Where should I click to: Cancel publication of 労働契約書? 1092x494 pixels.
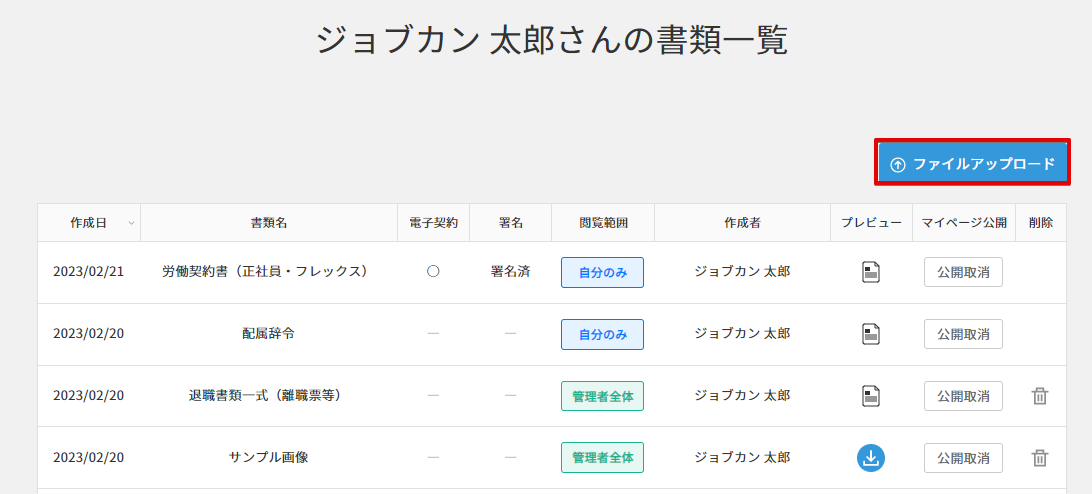963,272
